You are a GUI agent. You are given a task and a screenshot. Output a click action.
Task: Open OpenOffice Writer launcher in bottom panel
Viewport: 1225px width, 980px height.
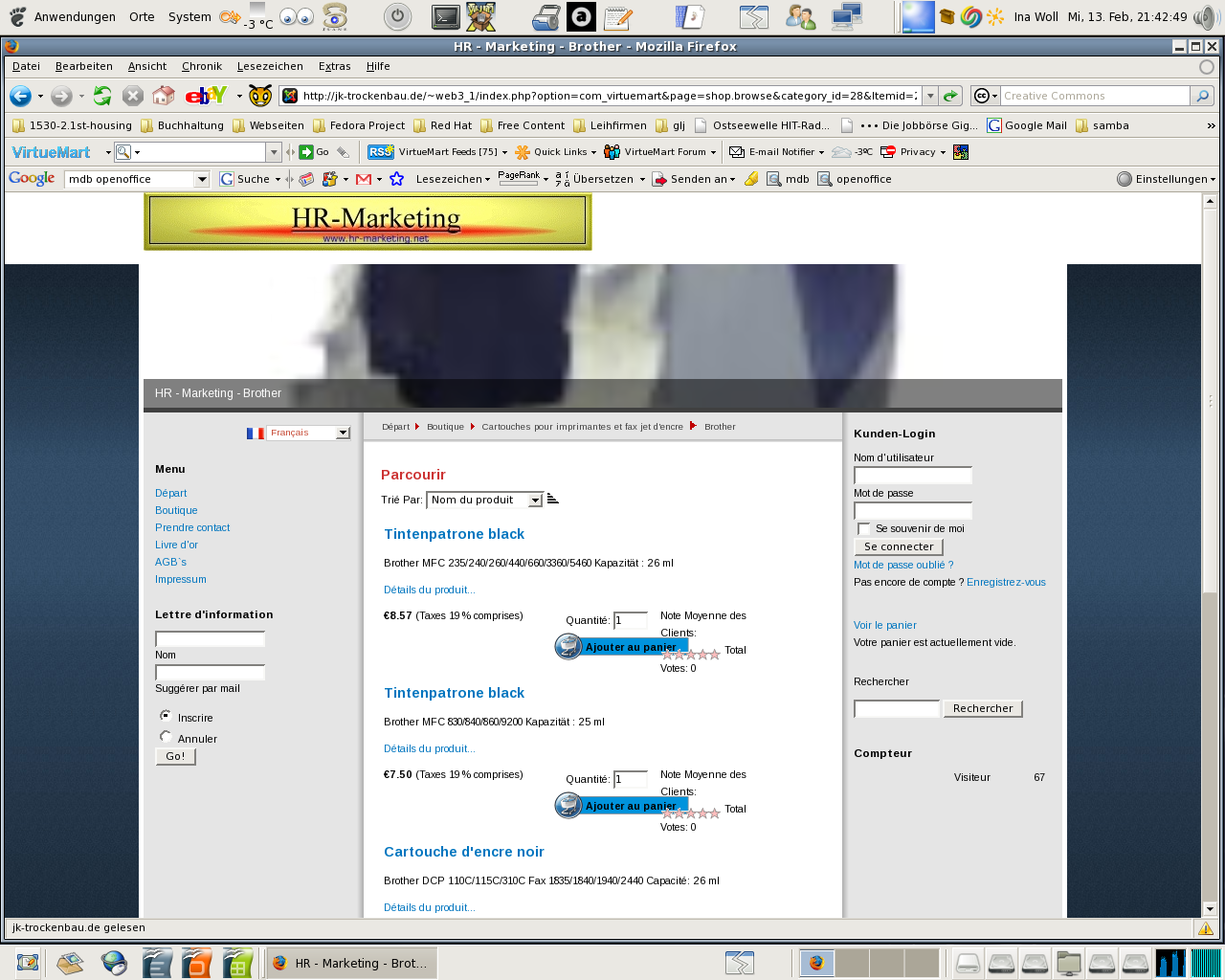coord(157,963)
